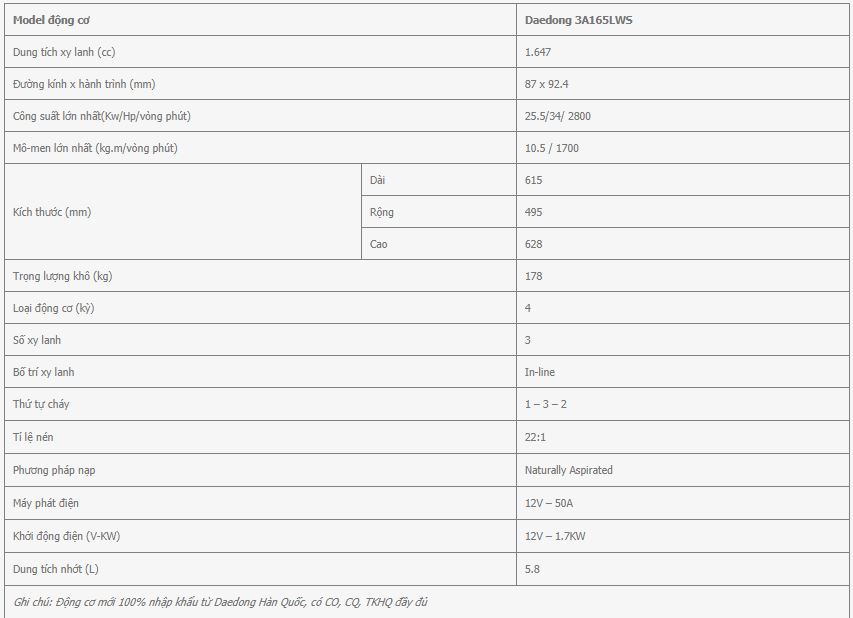Click the "12V – 1.7KW" starter value
Viewport: 853px width, 618px height.
pyautogui.click(x=555, y=536)
